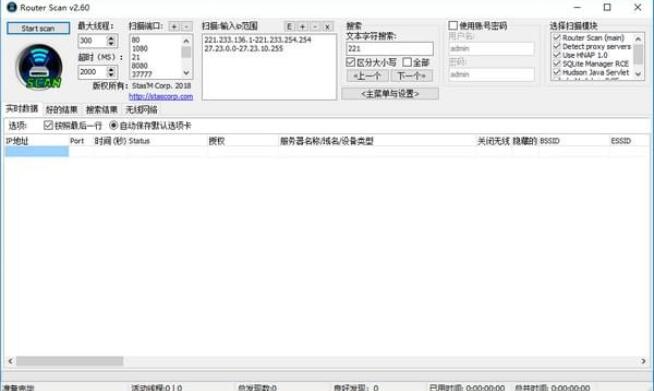
Task: Open the wireless networks tab
Action: click(142, 110)
